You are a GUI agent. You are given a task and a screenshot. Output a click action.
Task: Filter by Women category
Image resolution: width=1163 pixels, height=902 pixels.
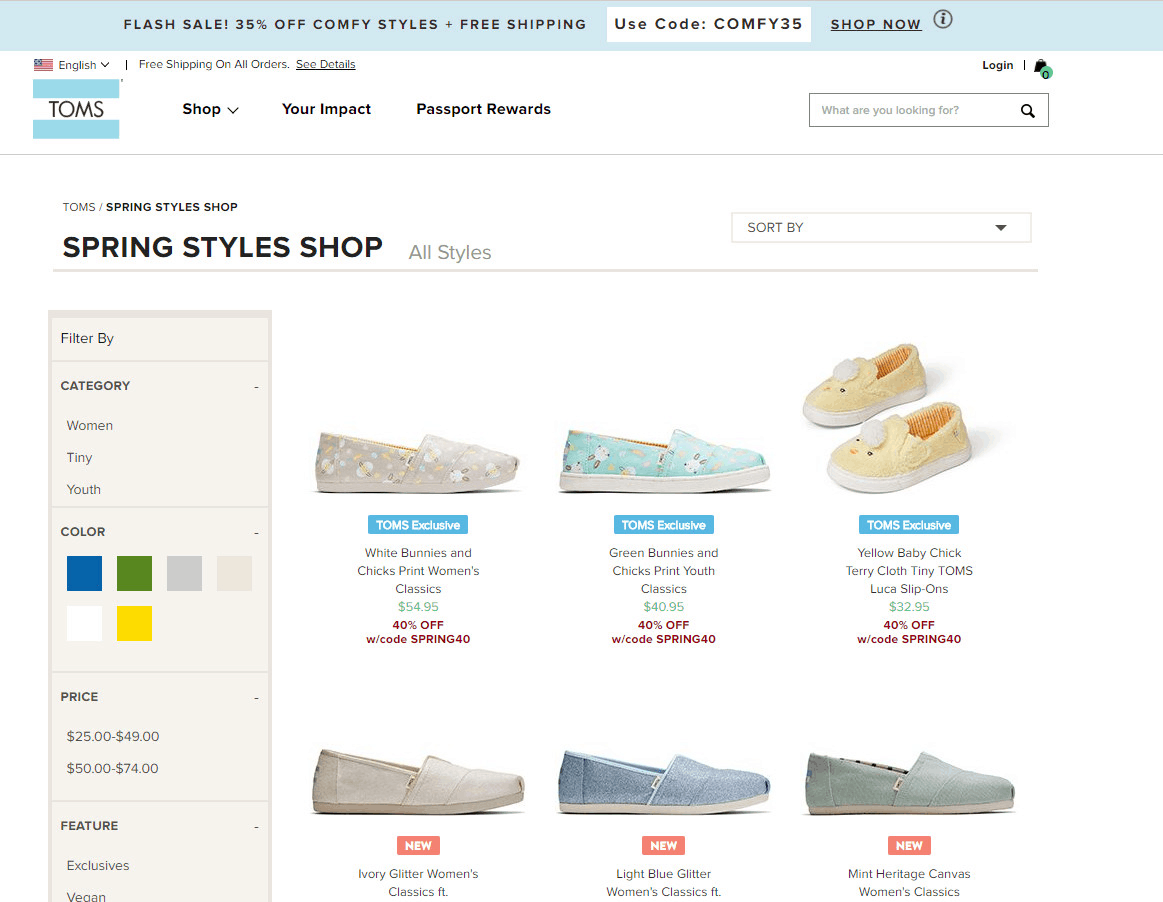coord(90,426)
